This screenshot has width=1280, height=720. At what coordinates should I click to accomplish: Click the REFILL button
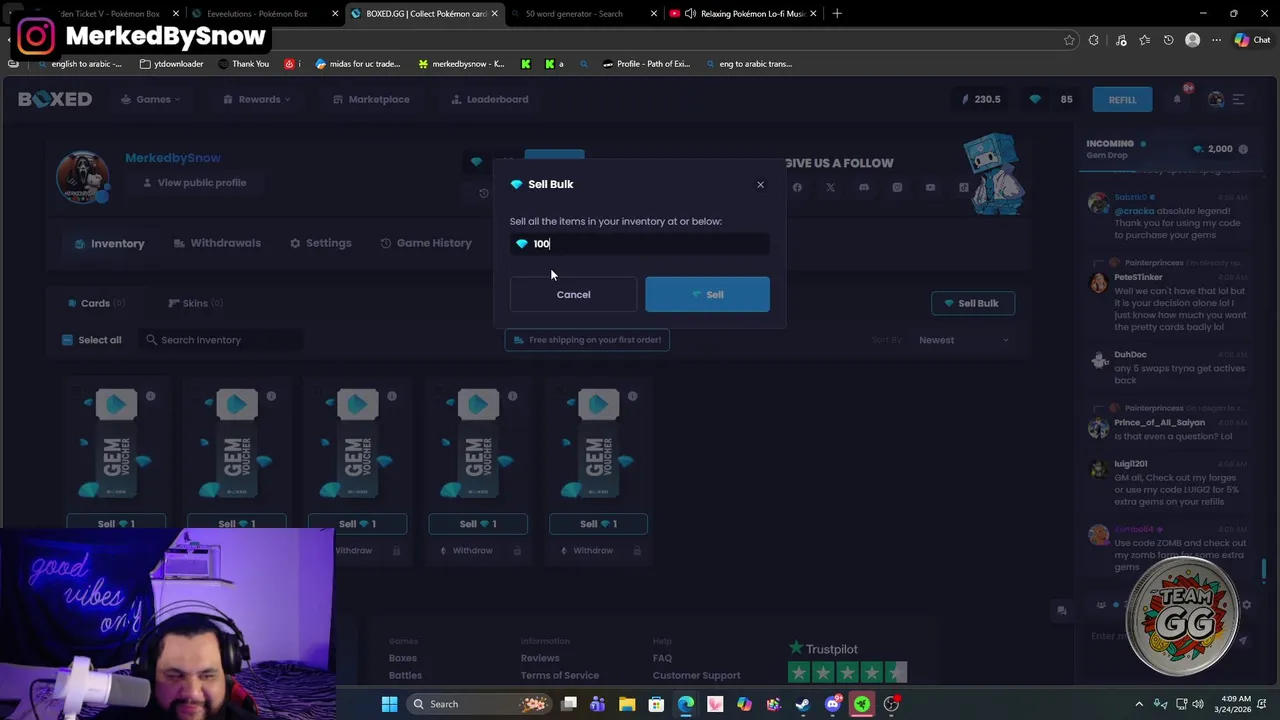click(1122, 99)
